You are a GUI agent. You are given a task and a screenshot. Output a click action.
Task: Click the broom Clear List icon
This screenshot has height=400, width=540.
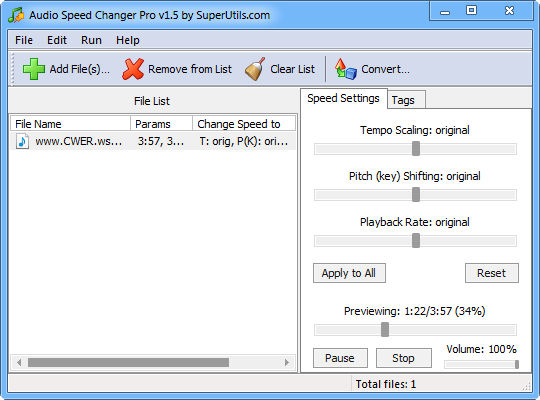(x=255, y=69)
